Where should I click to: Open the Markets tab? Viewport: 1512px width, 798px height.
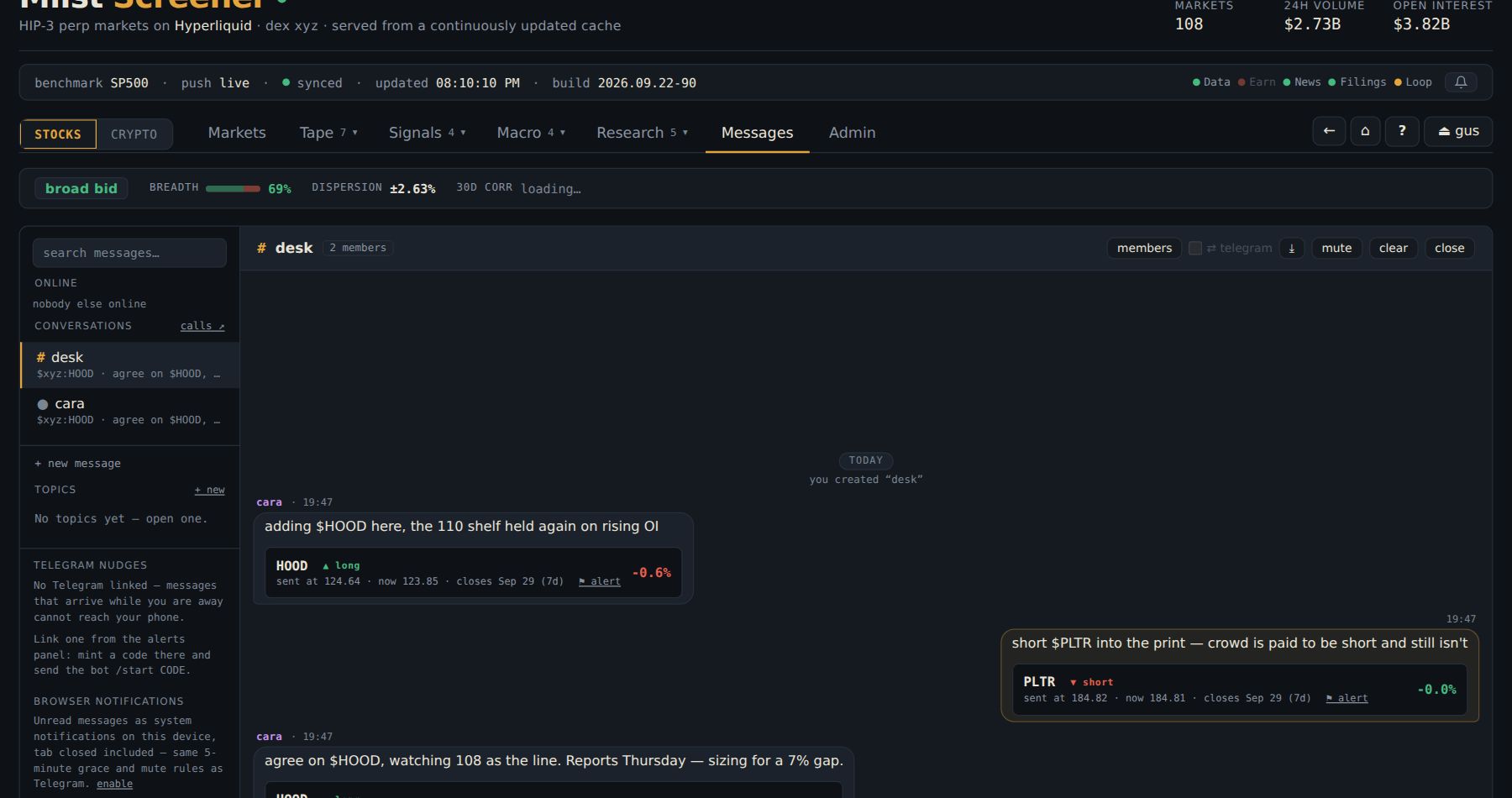[237, 133]
